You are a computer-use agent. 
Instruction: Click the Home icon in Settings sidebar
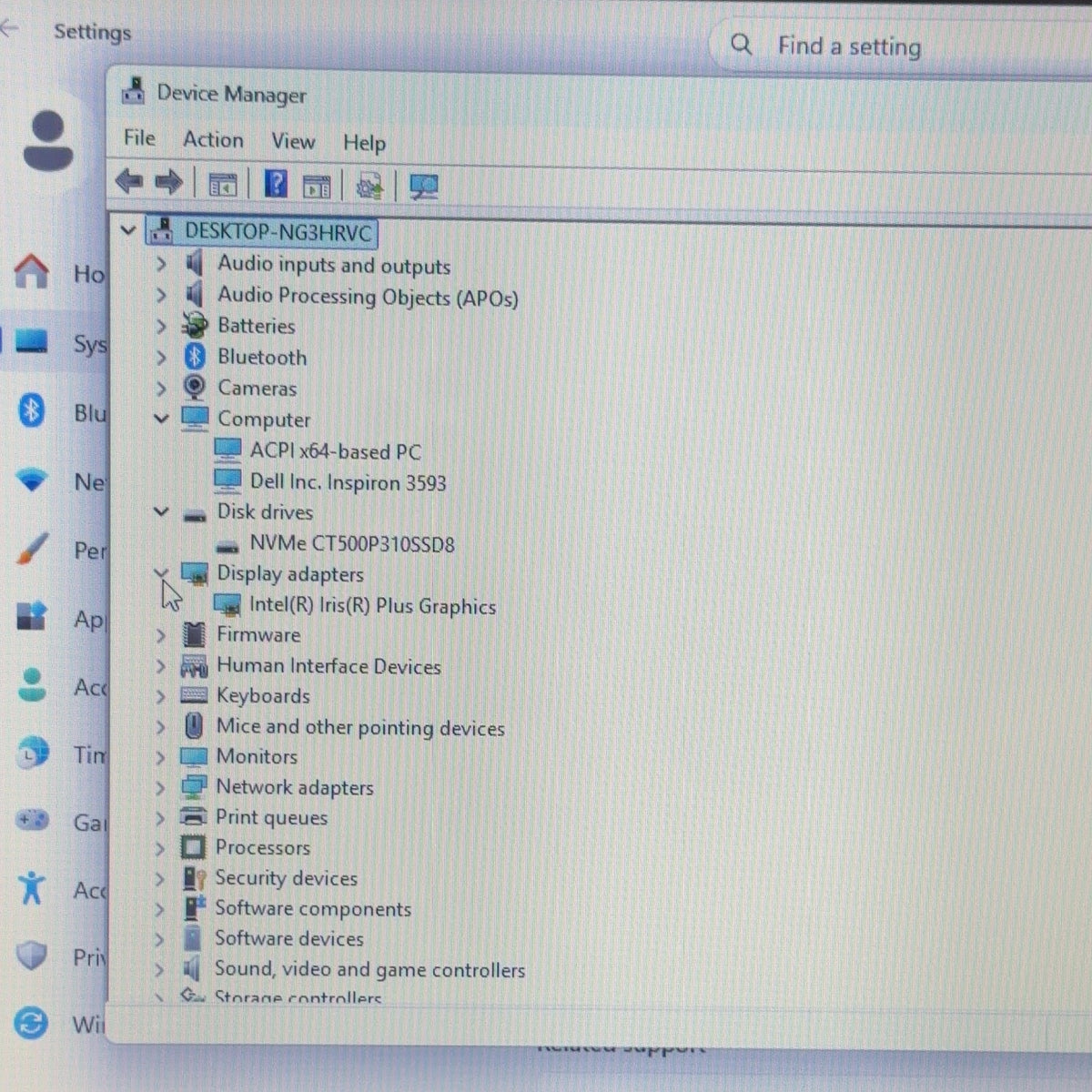tap(32, 271)
